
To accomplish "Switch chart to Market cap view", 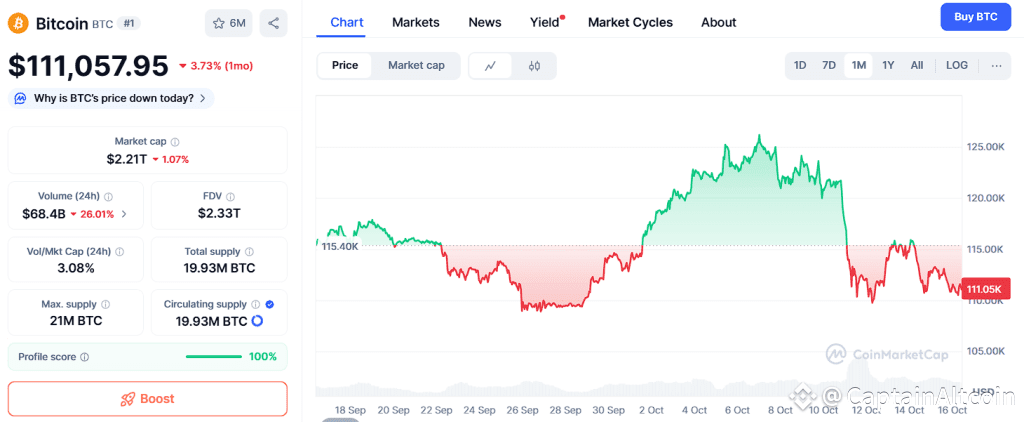I will tap(416, 66).
